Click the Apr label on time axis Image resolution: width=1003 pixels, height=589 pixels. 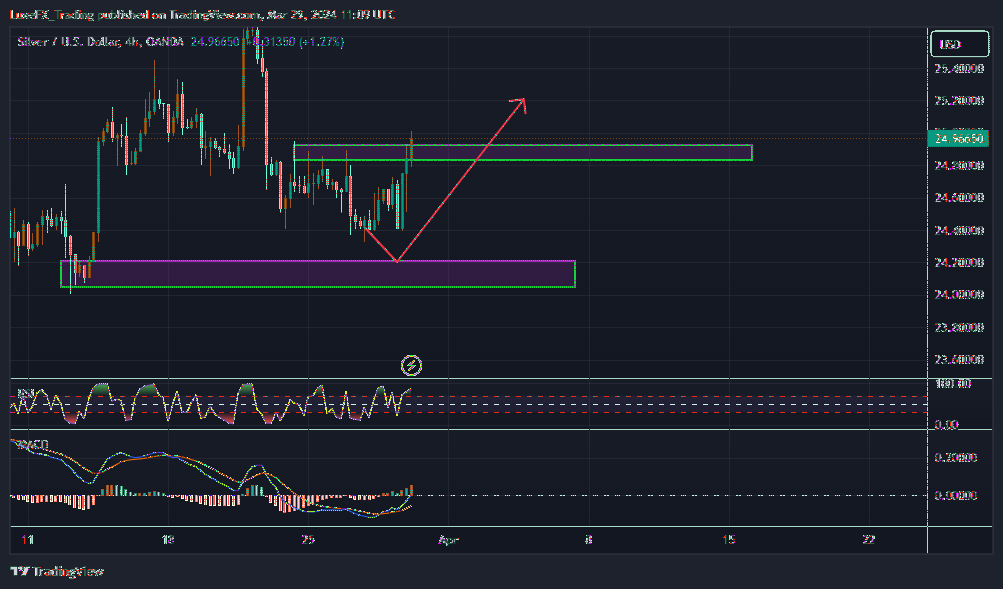(448, 540)
